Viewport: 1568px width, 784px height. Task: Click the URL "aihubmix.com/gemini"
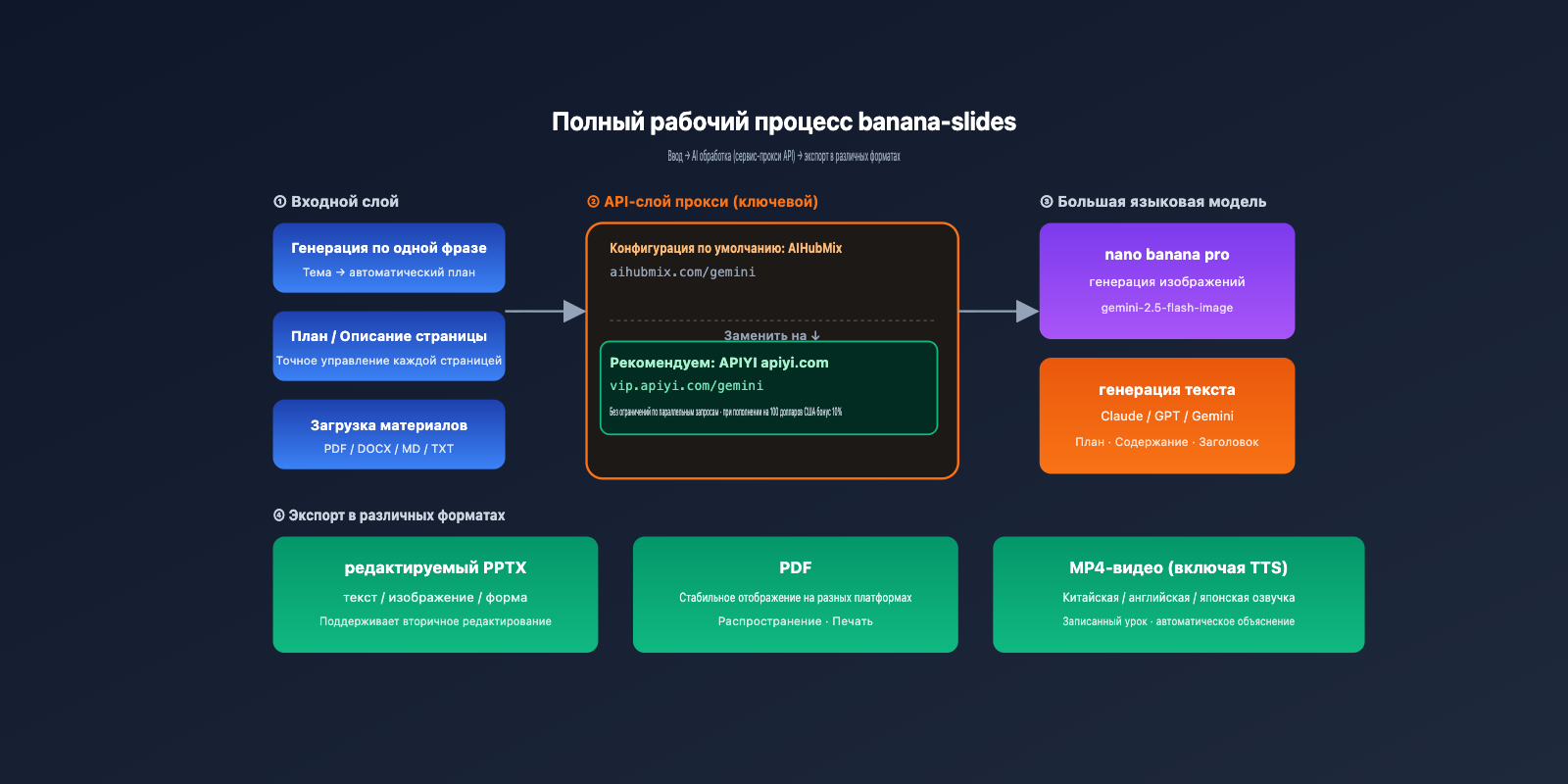point(683,272)
